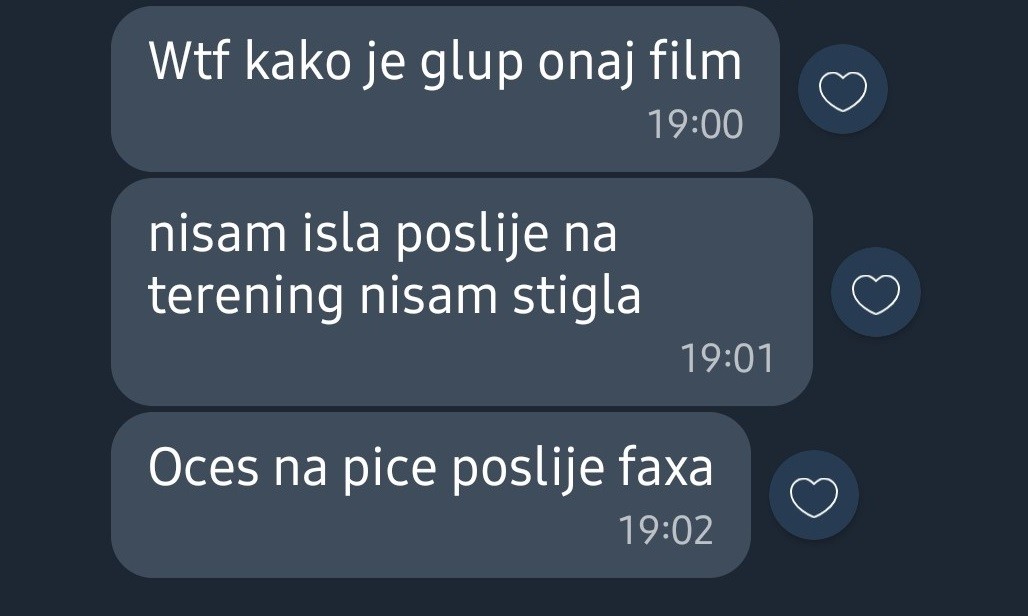This screenshot has width=1028, height=616.
Task: Click the word 'Oces' in last message
Action: coord(203,468)
